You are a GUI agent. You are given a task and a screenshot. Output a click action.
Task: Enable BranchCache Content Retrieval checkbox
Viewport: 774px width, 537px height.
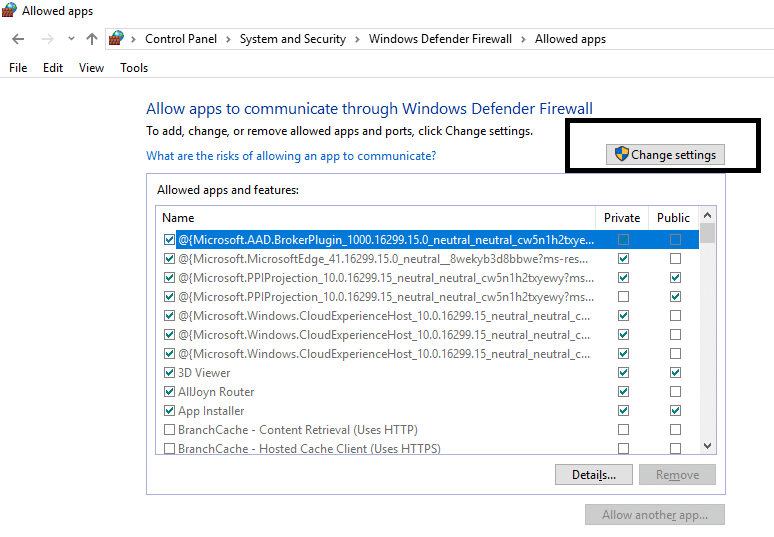coord(169,430)
